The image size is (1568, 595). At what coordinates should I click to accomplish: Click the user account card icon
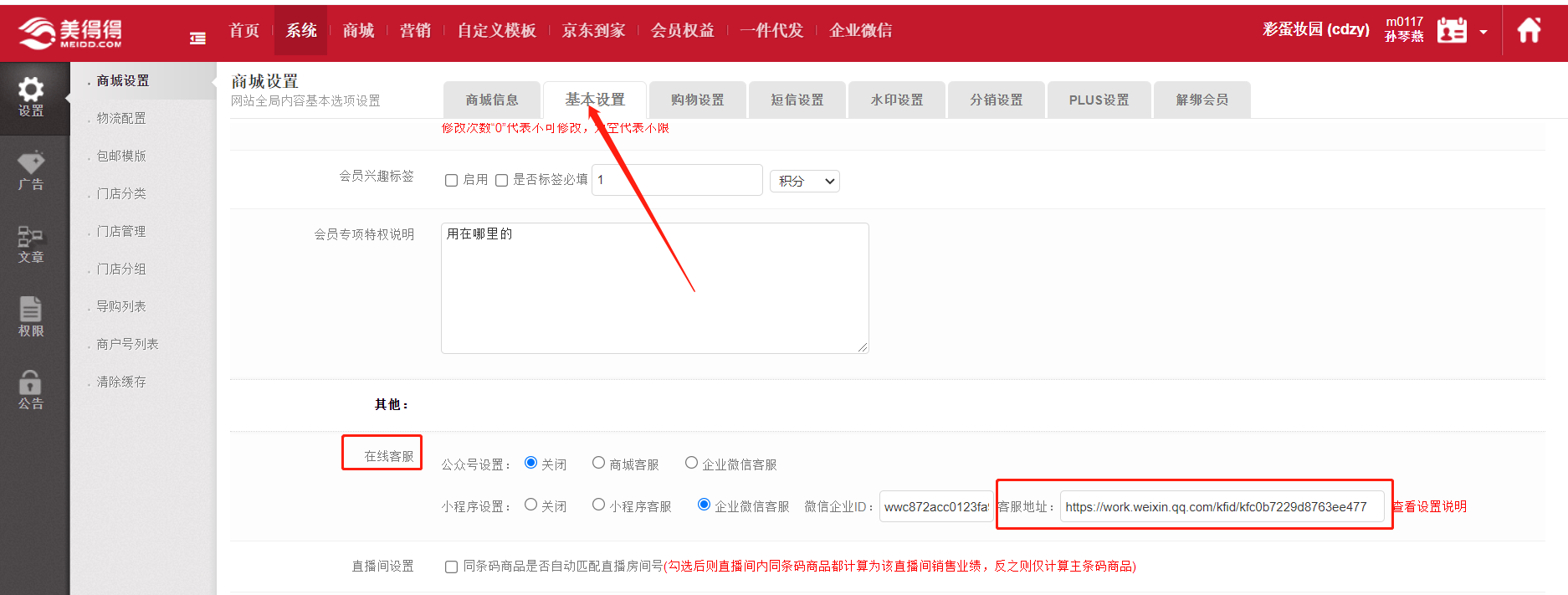(1452, 31)
